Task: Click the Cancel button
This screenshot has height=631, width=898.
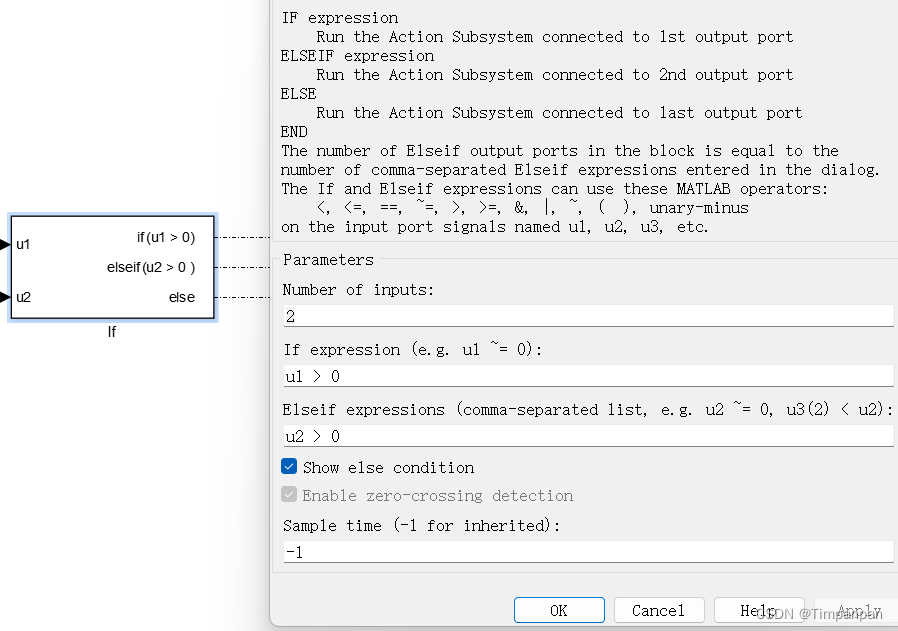Action: click(659, 610)
